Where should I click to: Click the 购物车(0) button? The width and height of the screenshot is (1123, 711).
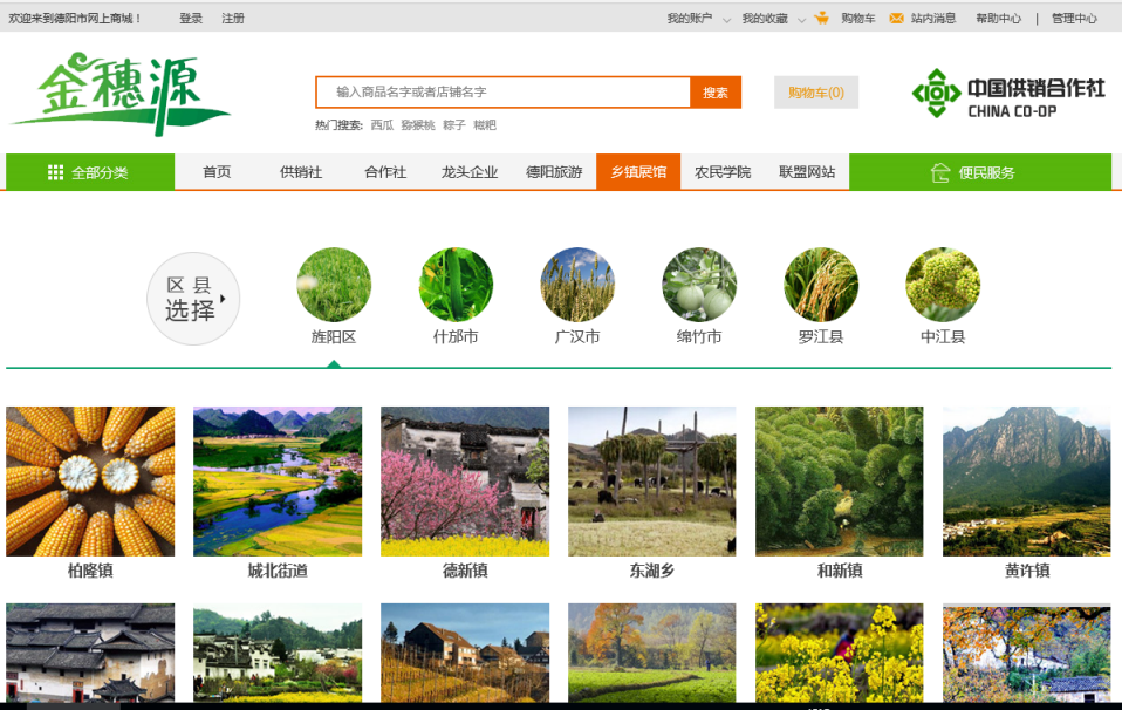816,92
